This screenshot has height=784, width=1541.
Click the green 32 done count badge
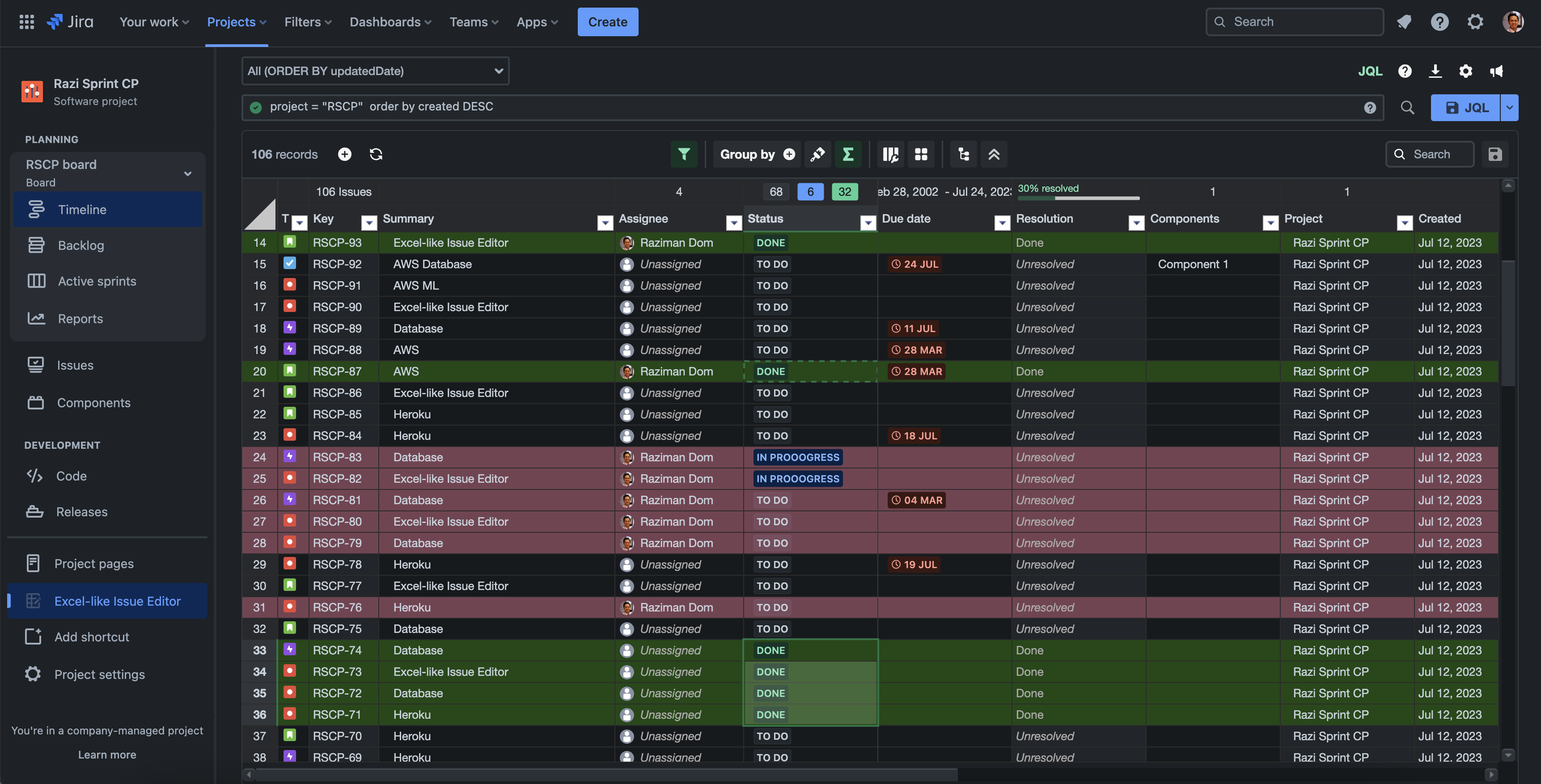844,192
